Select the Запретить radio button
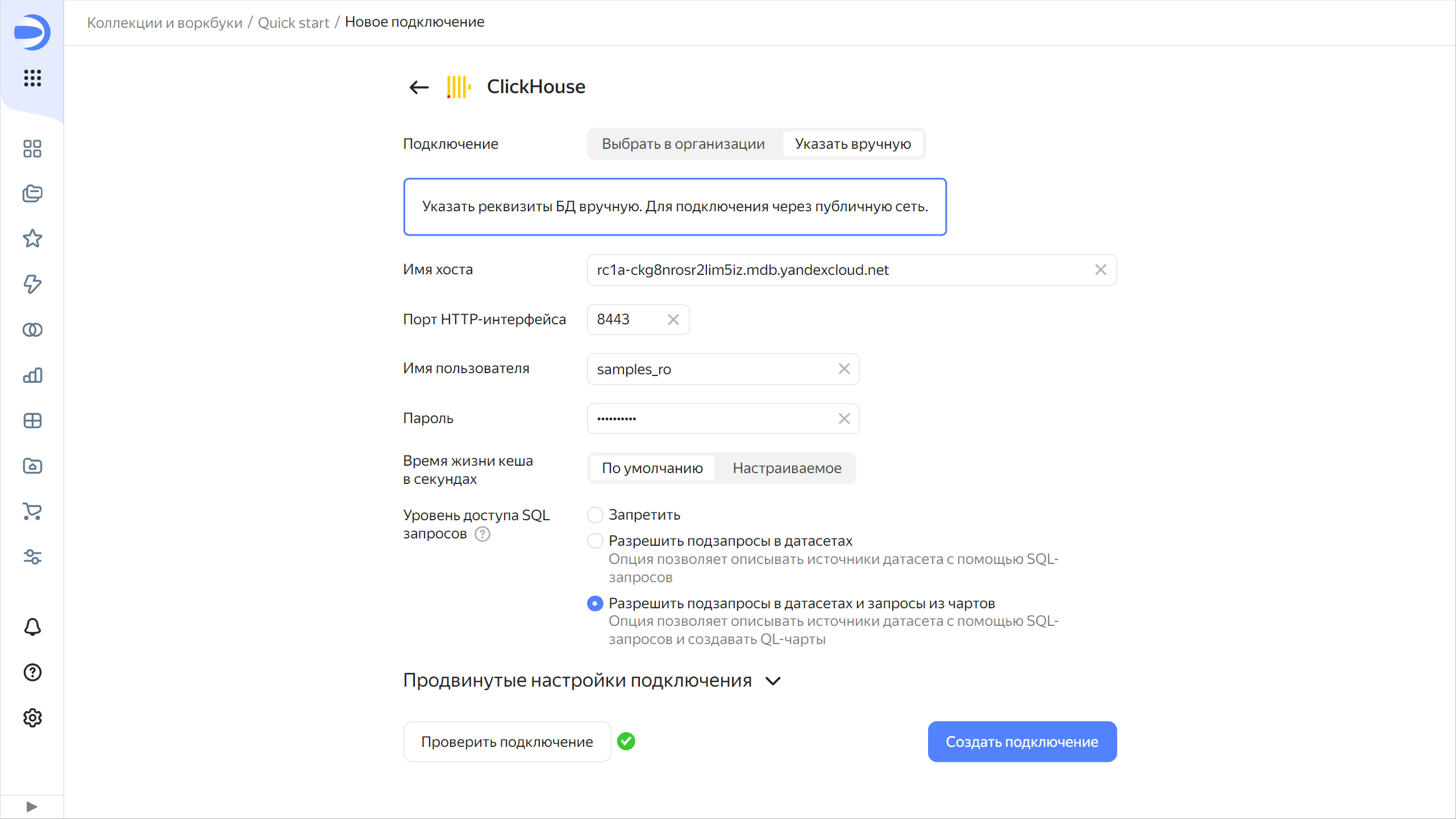Viewport: 1456px width, 819px height. tap(594, 515)
